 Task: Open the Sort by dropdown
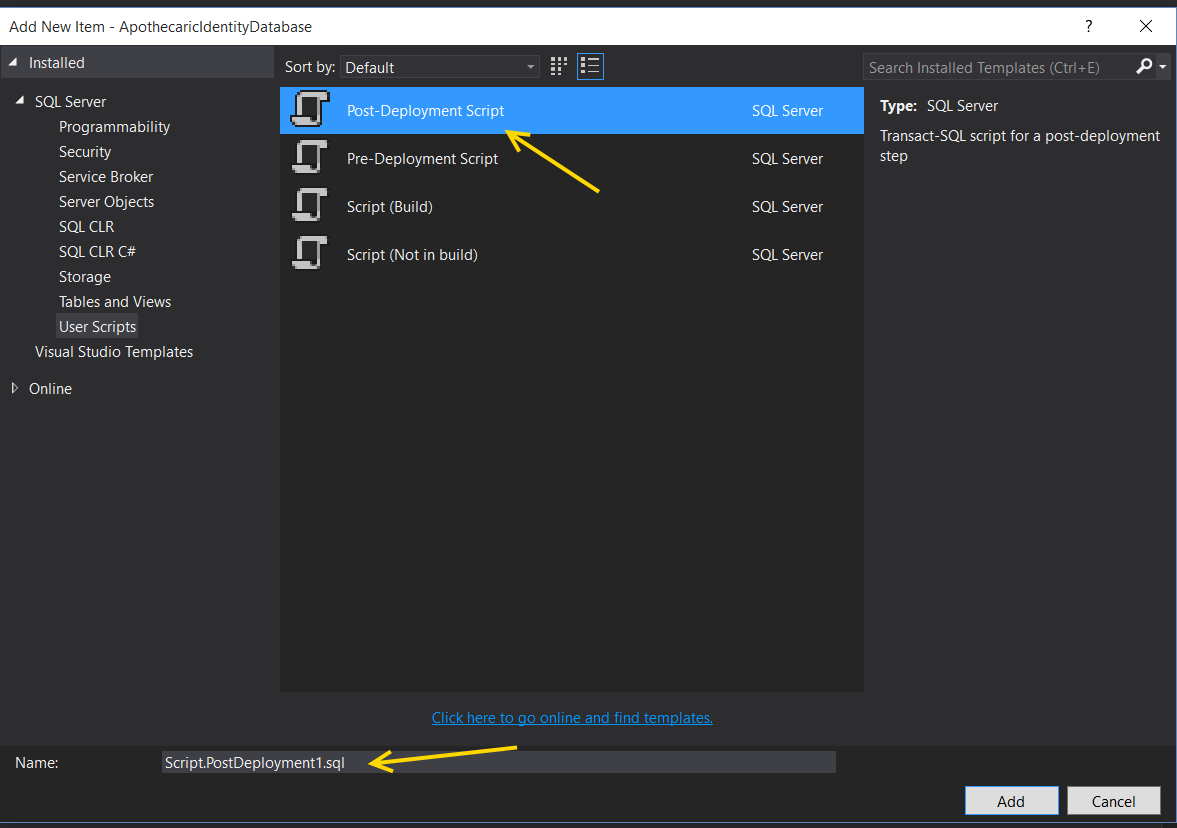440,67
